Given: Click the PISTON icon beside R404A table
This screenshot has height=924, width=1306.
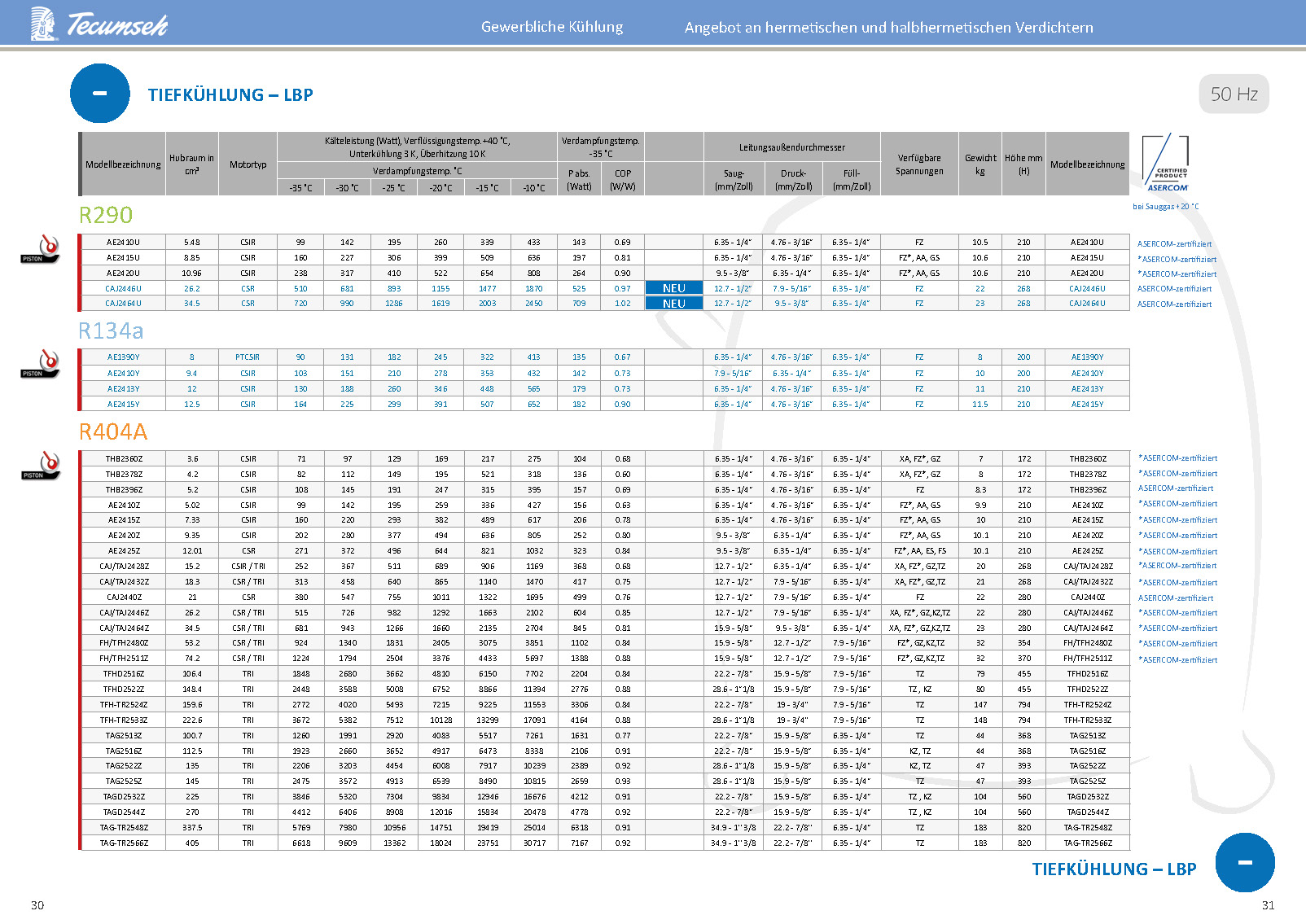Looking at the screenshot, I should point(41,466).
